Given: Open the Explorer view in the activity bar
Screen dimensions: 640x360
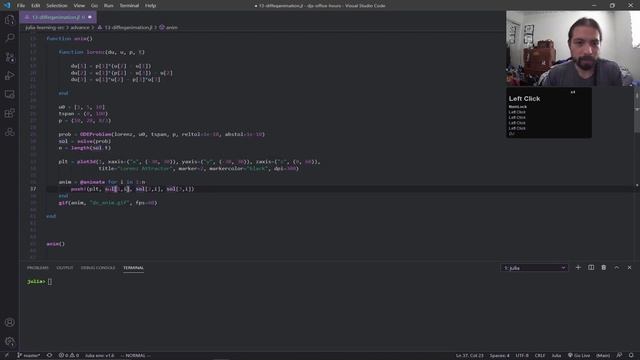Looking at the screenshot, I should [9, 19].
